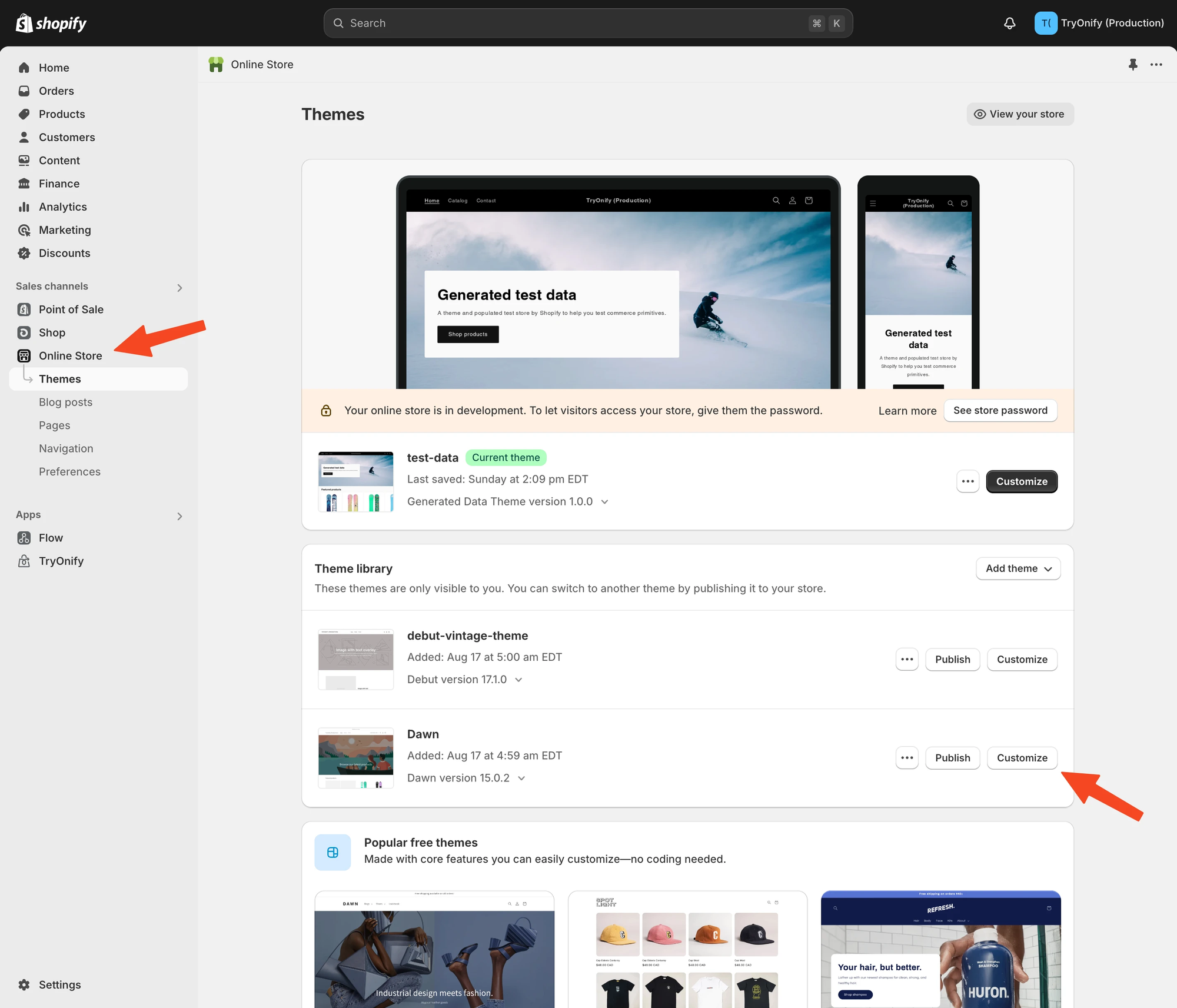The width and height of the screenshot is (1177, 1008).
Task: Pin the Online Store channel
Action: (x=1133, y=64)
